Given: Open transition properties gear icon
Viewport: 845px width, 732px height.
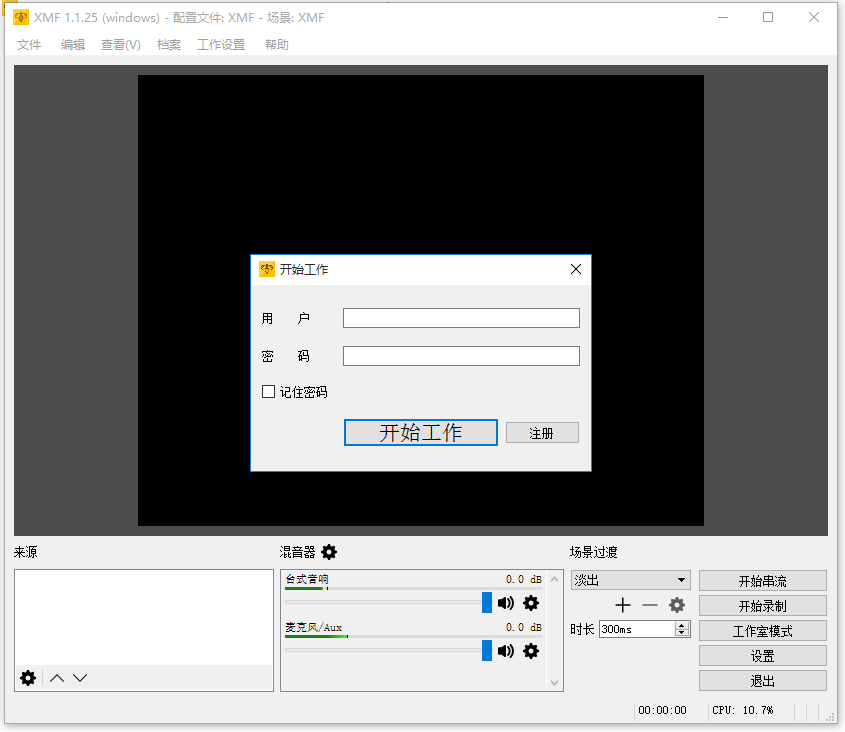Looking at the screenshot, I should tap(677, 605).
